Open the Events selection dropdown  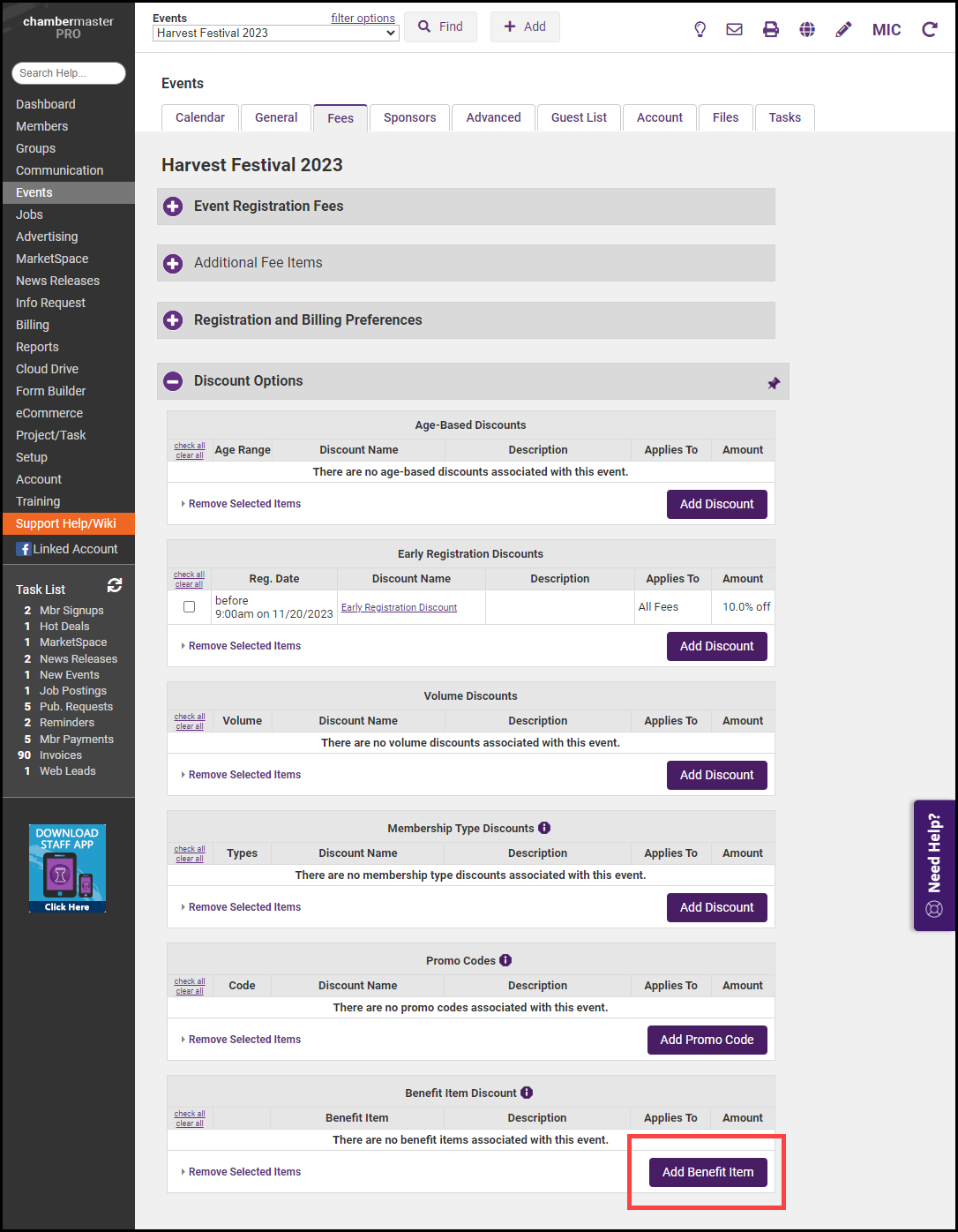click(x=276, y=33)
